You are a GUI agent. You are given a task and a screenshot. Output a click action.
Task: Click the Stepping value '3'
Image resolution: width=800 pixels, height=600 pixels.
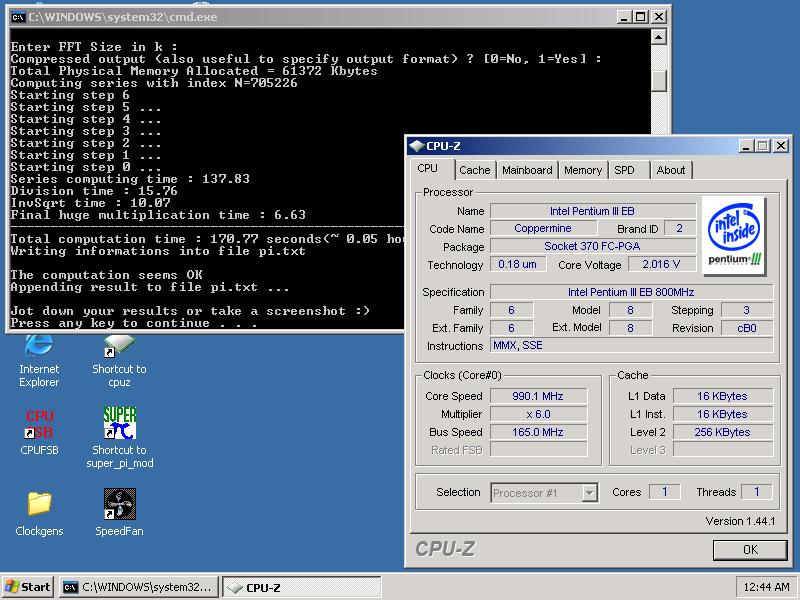point(747,310)
